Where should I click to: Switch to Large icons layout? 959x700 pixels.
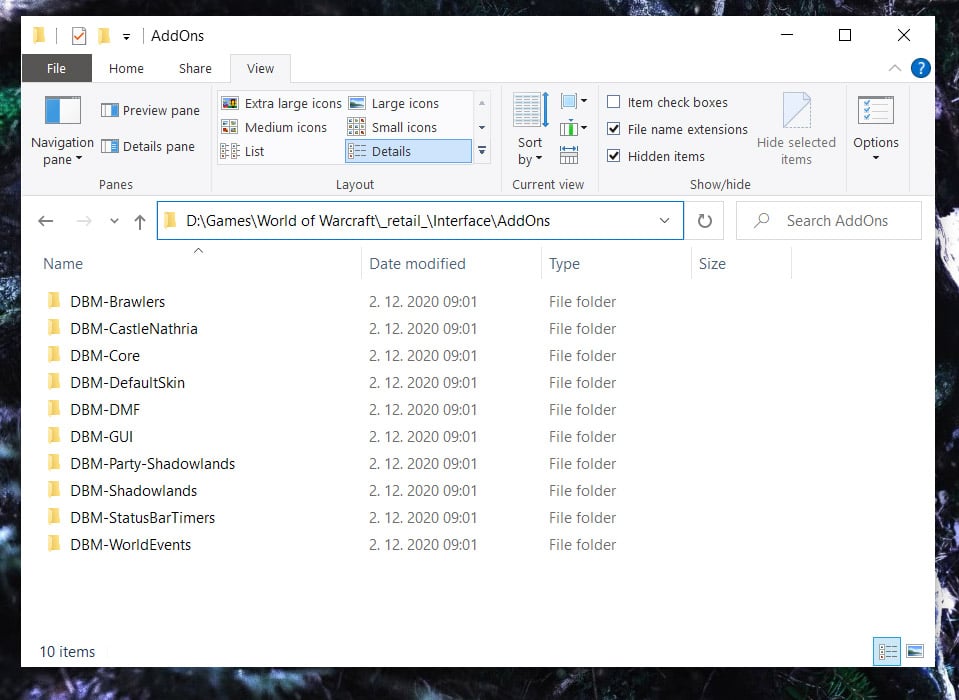(393, 103)
